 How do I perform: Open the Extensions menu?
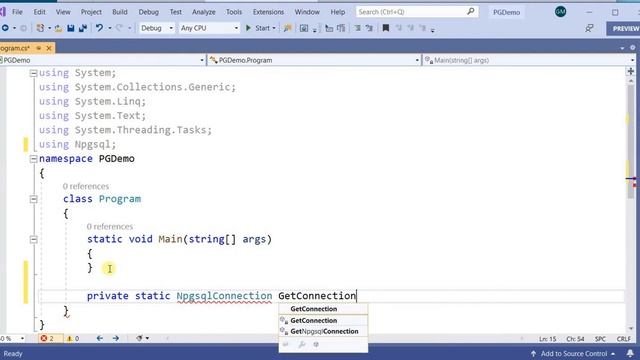click(268, 12)
